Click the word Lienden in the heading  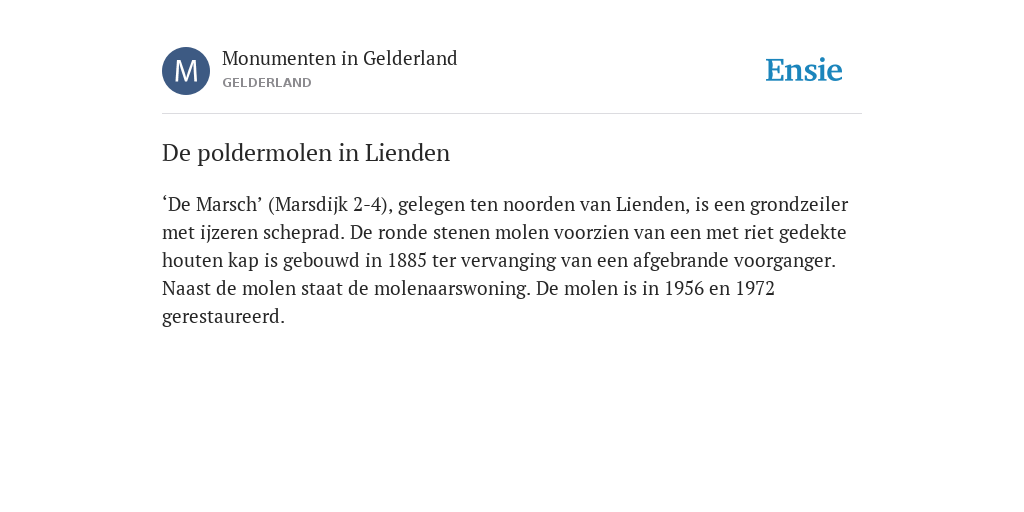click(x=407, y=153)
